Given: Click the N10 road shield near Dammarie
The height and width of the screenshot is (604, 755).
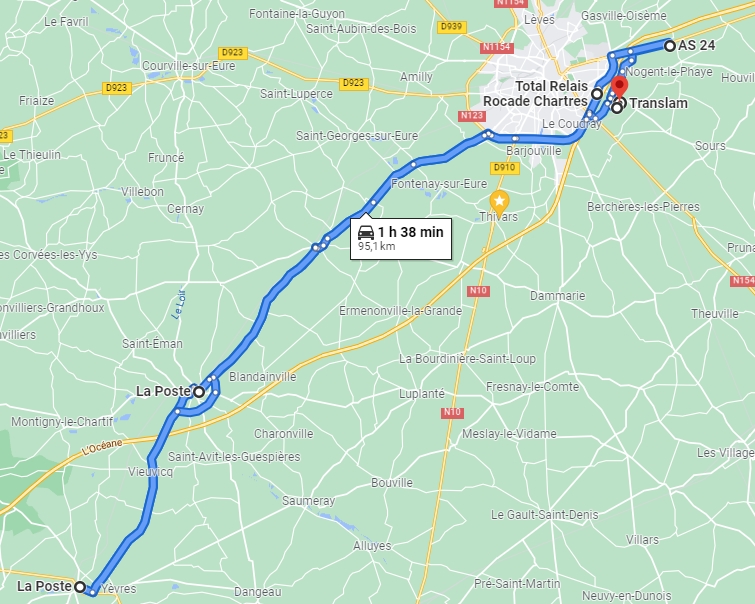Looking at the screenshot, I should [x=478, y=290].
